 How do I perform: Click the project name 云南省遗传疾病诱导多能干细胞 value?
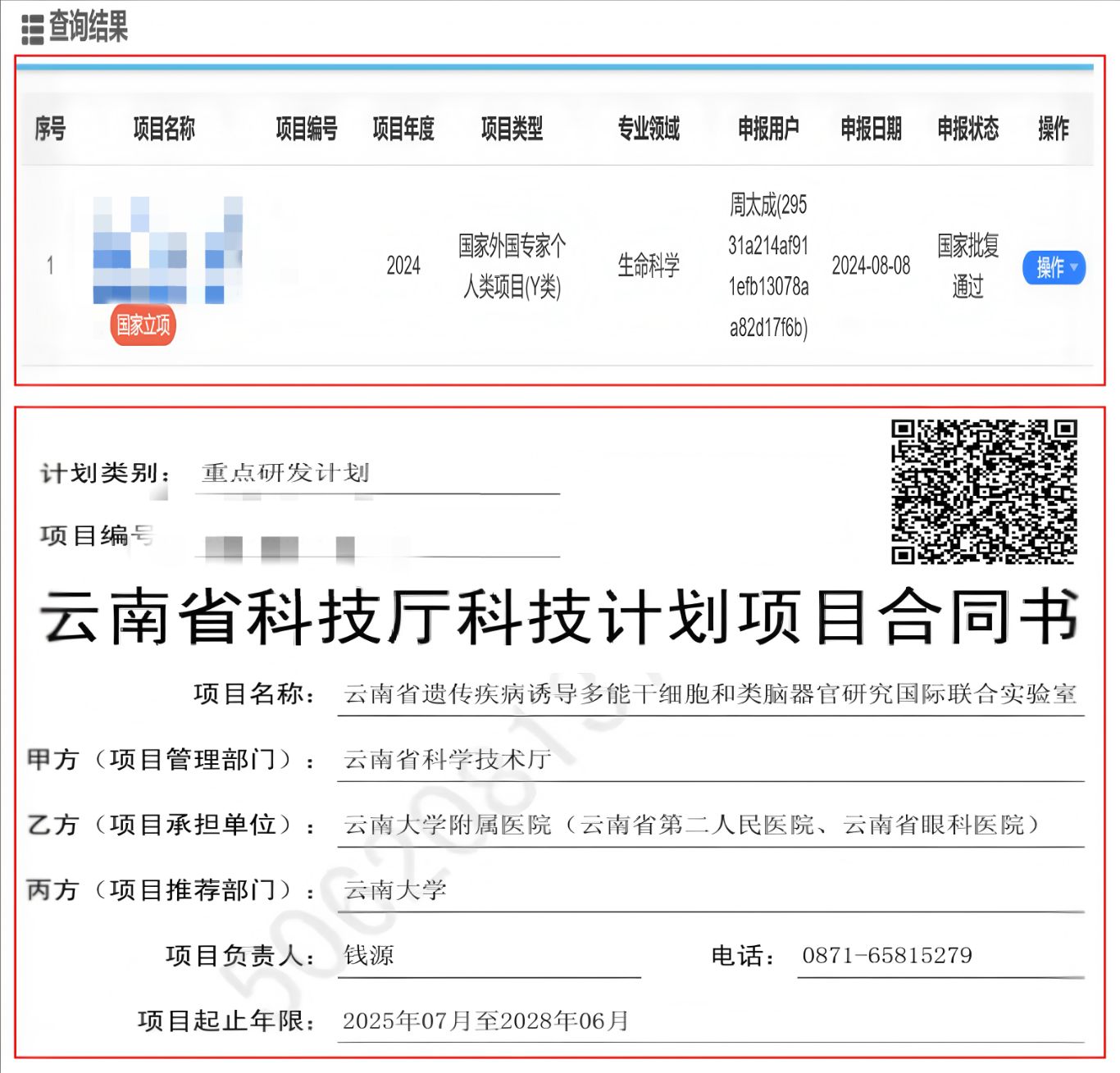710,694
